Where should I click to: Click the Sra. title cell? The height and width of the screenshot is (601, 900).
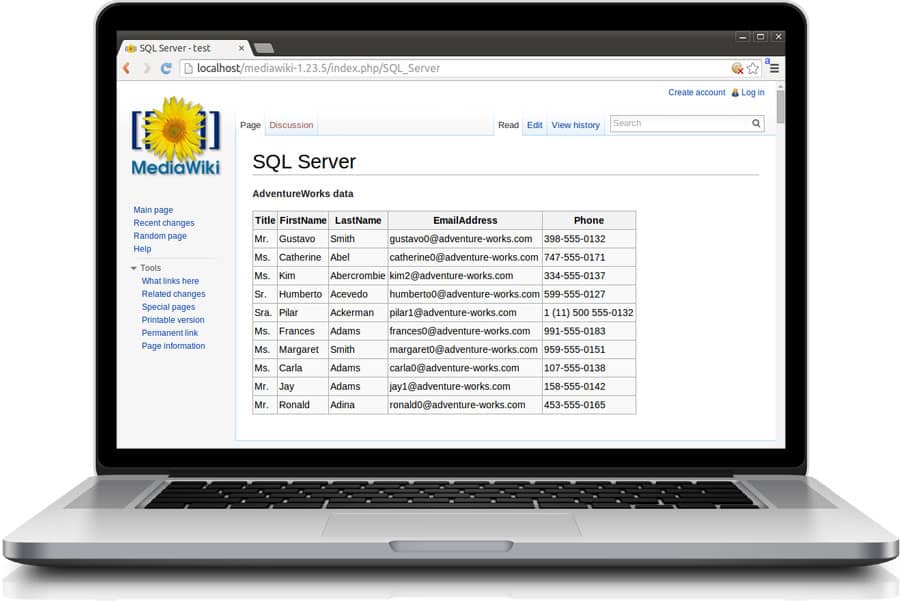[265, 312]
